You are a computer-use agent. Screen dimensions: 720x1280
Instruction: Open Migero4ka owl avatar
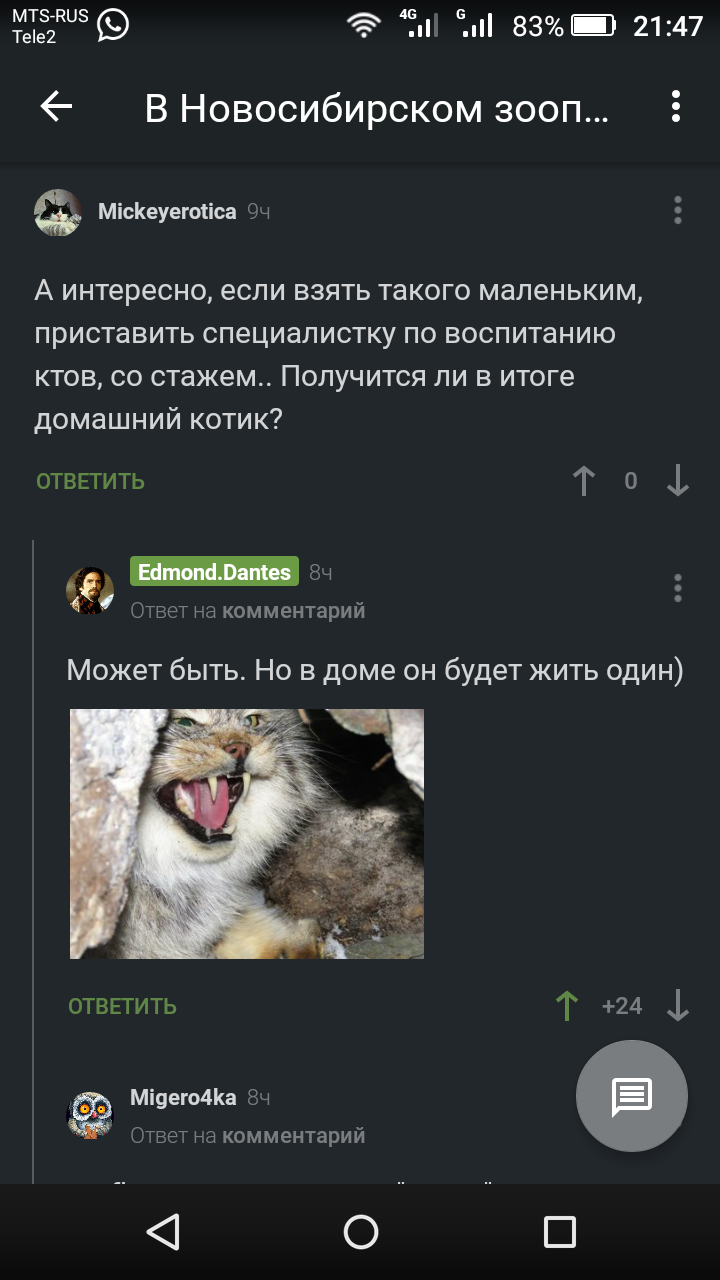point(90,1115)
